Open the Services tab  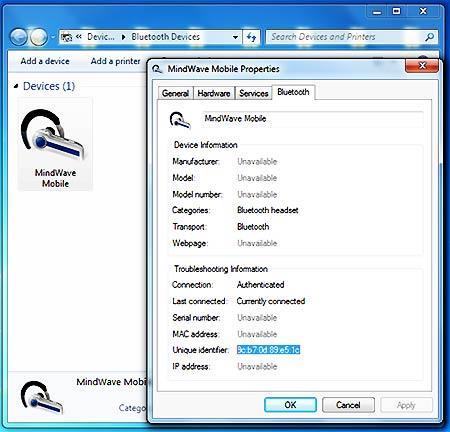click(254, 93)
